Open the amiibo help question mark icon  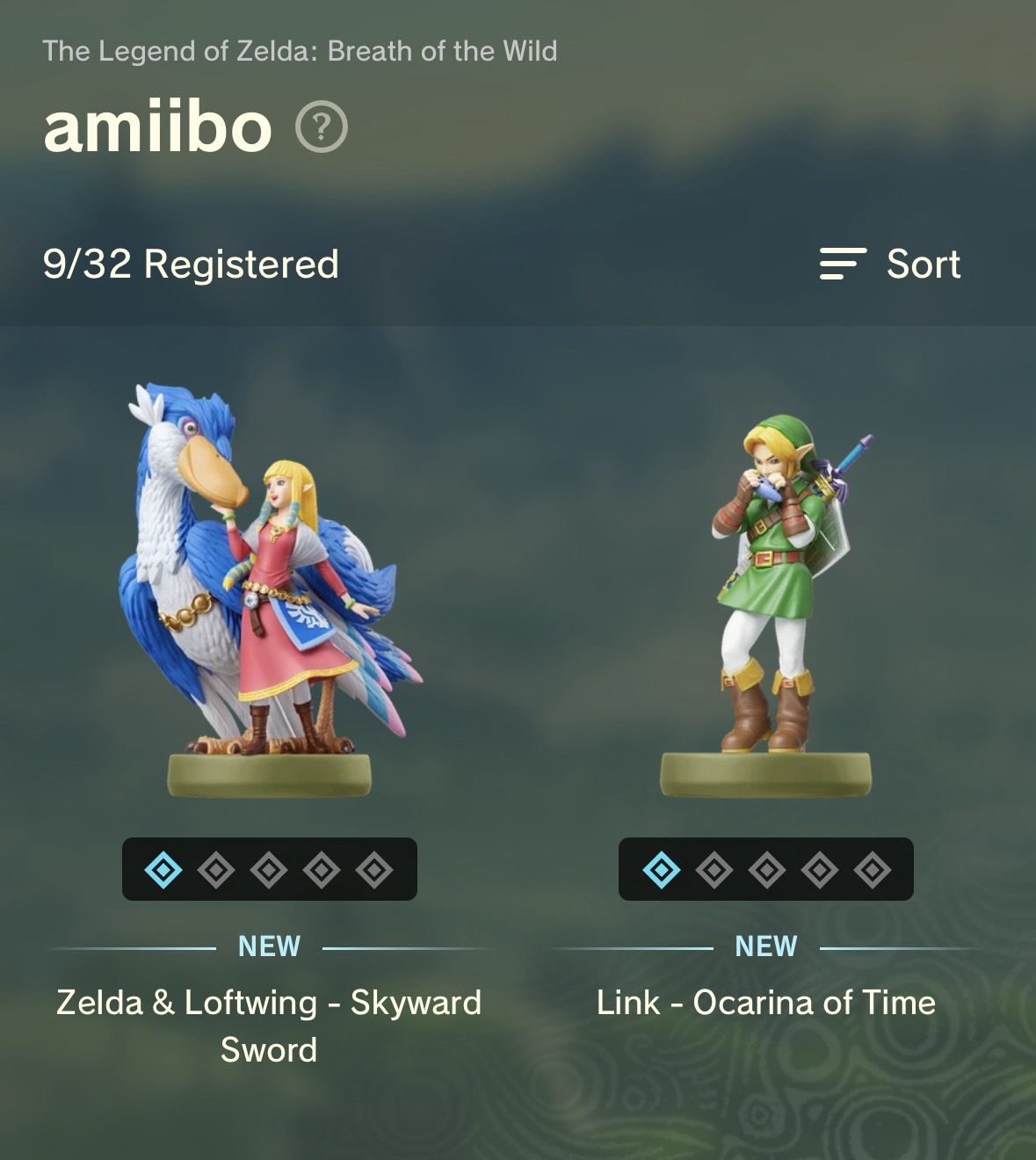322,127
